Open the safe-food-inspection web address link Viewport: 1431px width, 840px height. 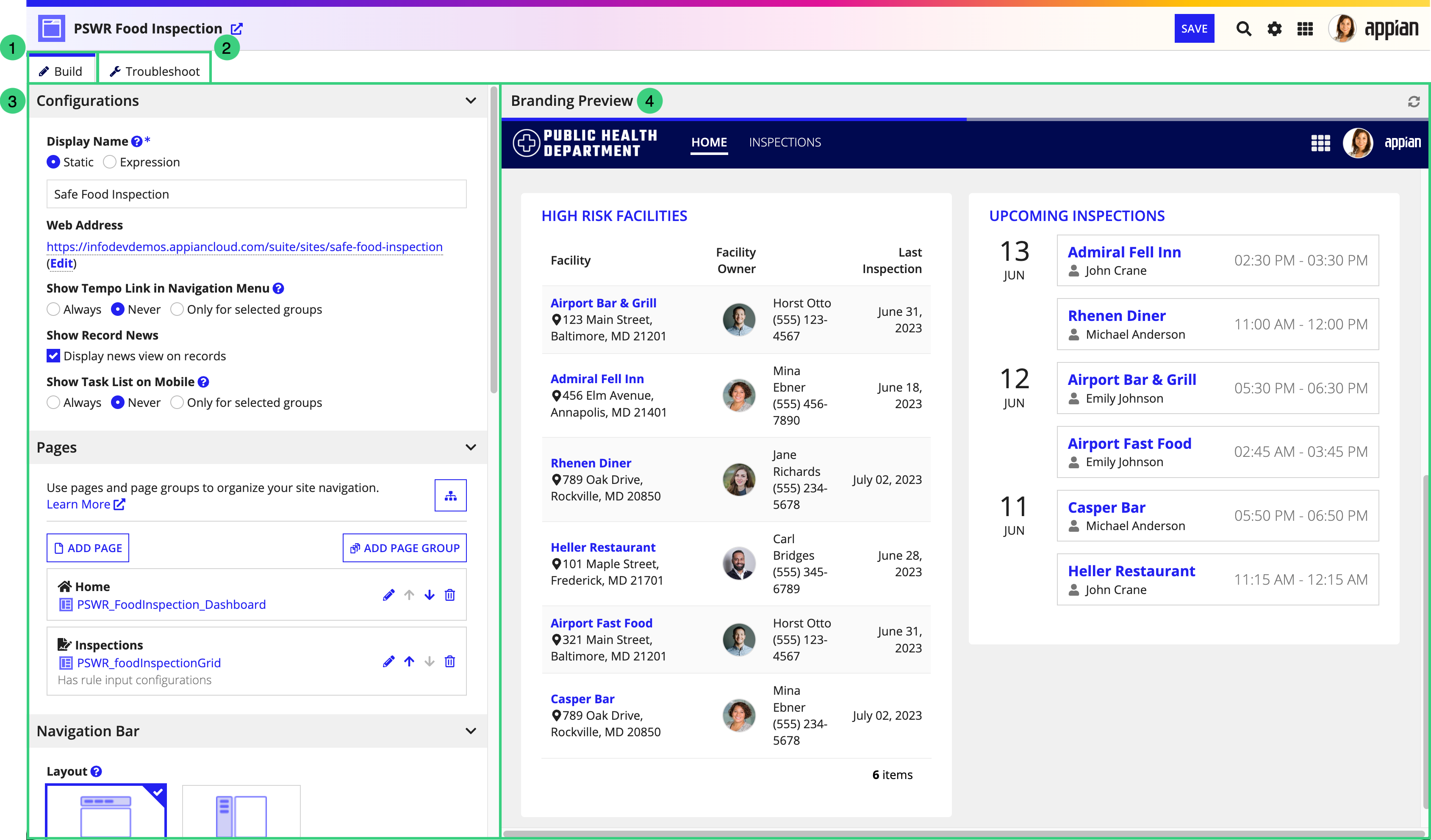244,247
